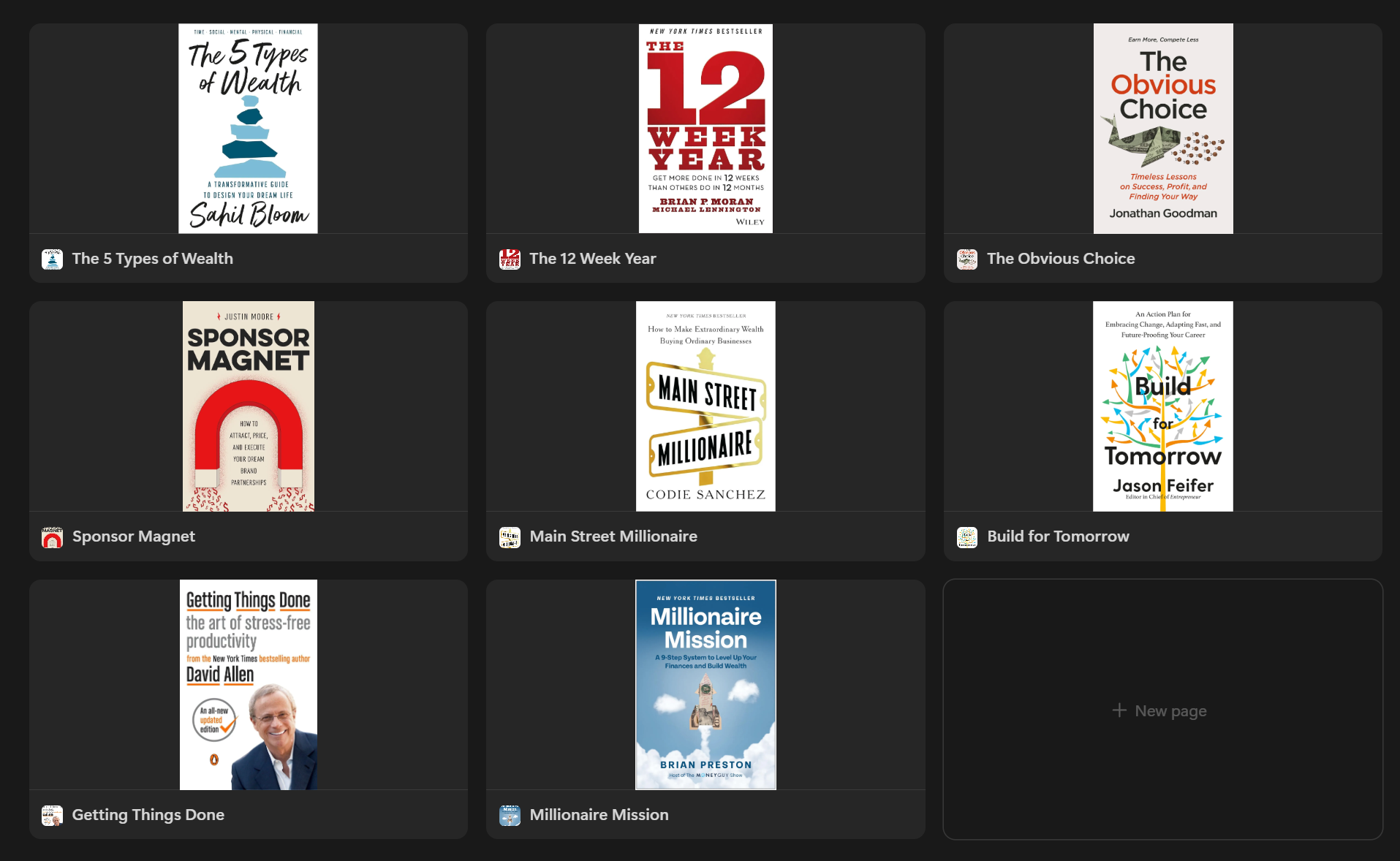Click the page icon beside Getting Things Done
Screen dimensions: 1400x861
tap(52, 816)
